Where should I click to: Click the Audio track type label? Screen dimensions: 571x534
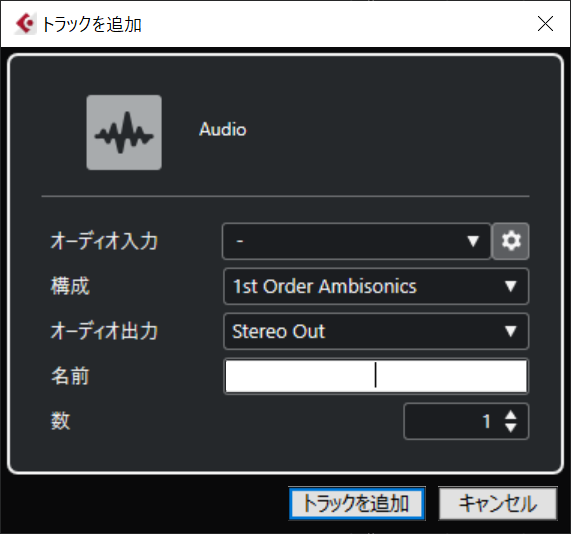(x=223, y=130)
